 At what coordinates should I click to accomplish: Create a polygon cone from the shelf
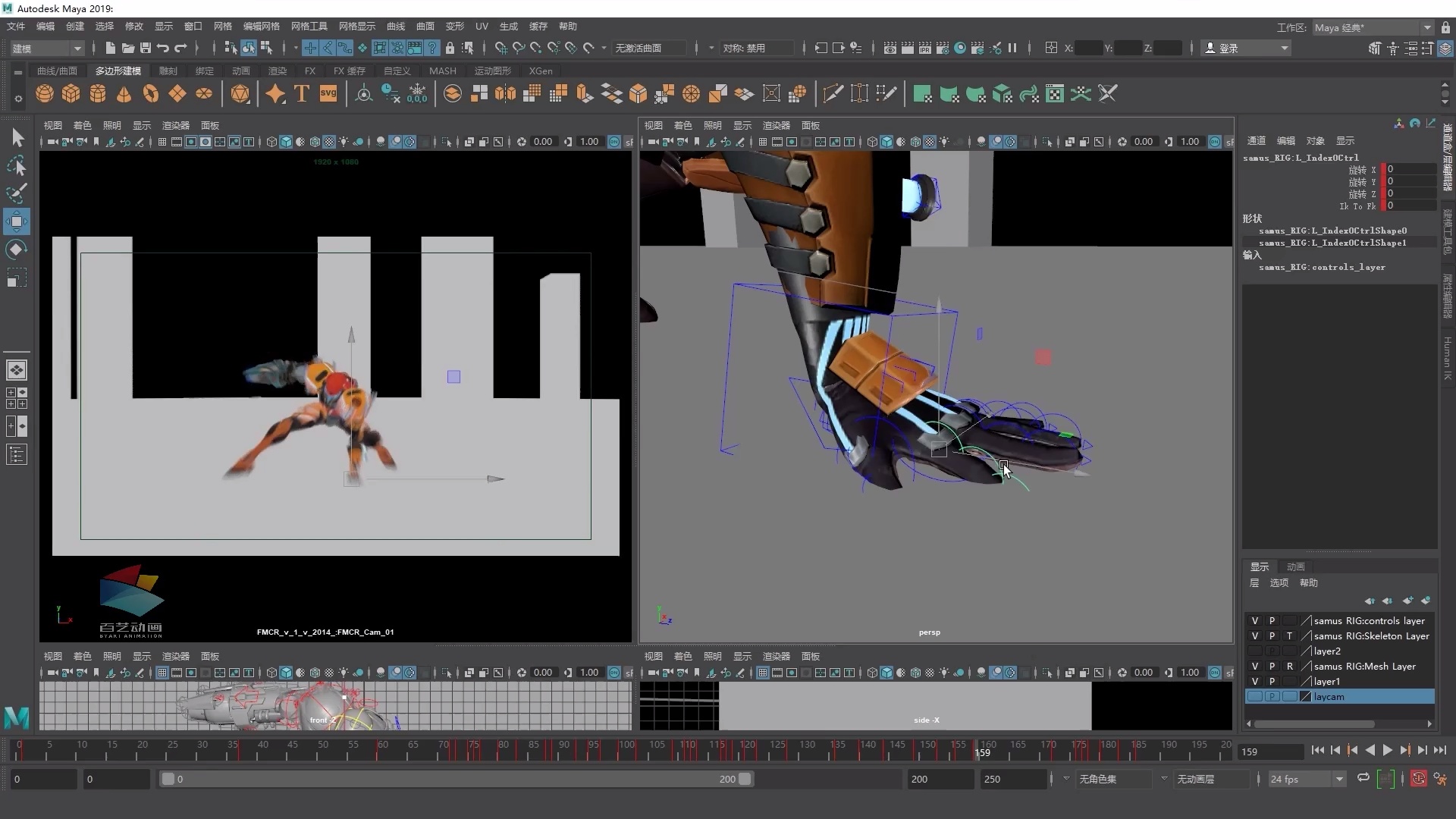click(123, 93)
